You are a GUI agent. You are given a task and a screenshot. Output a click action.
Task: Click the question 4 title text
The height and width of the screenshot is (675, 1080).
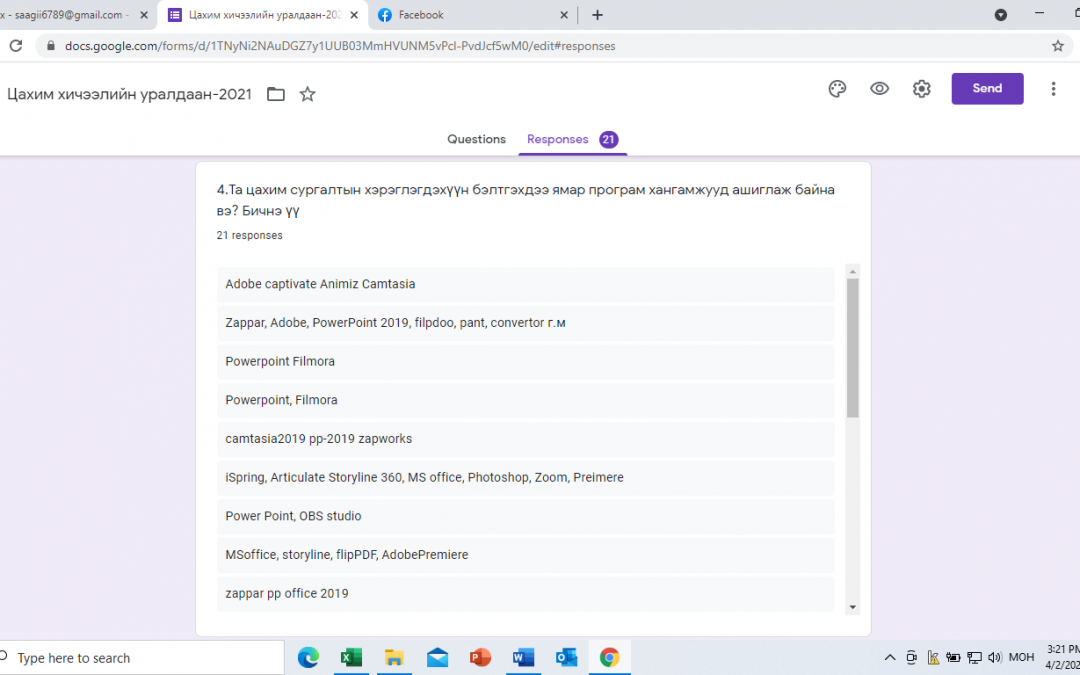click(x=526, y=200)
